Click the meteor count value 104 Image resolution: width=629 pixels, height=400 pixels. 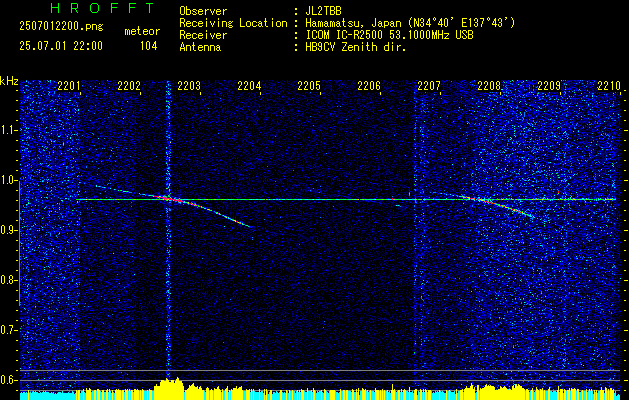pos(148,46)
